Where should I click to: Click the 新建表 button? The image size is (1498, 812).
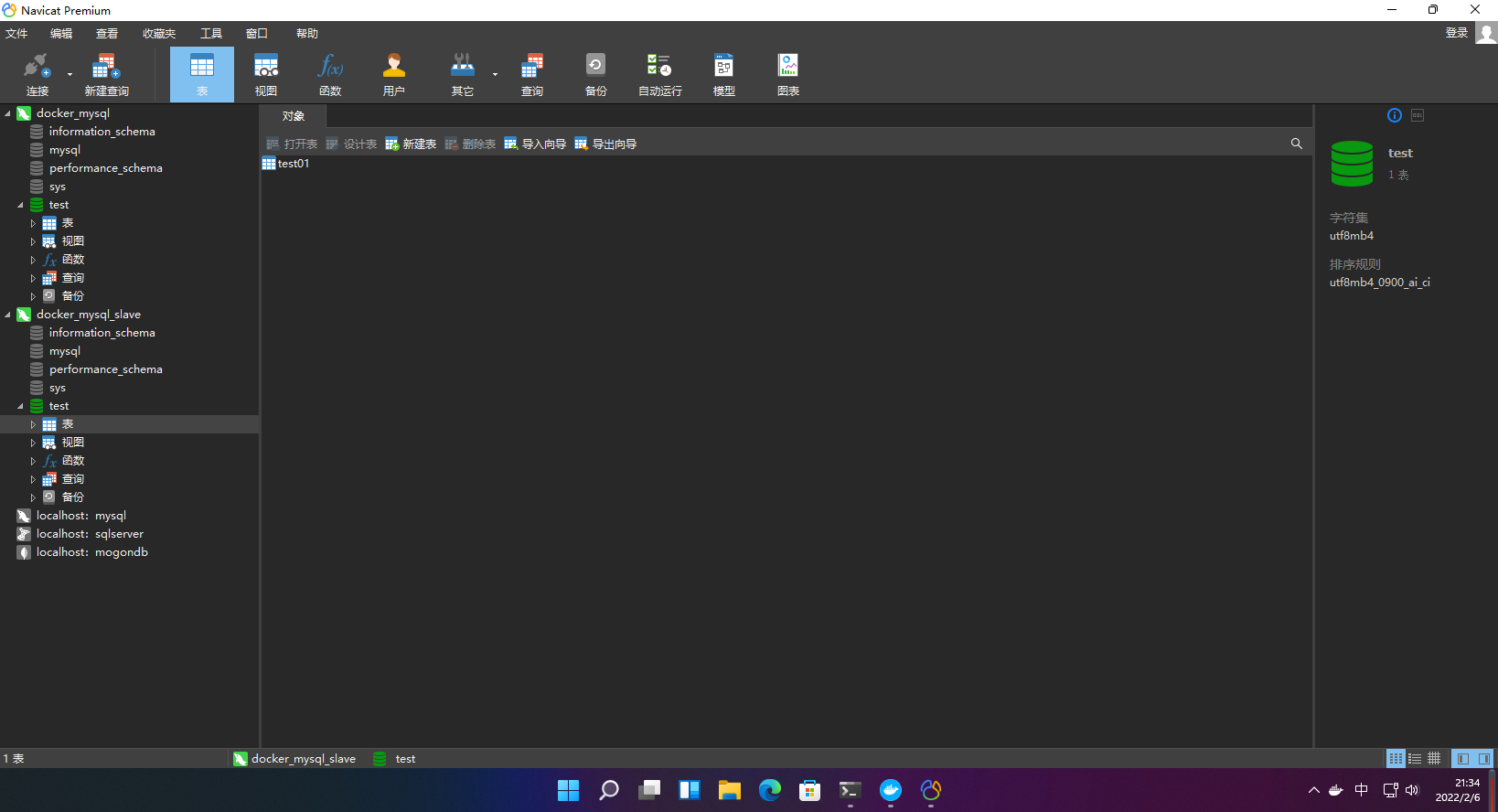tap(411, 144)
